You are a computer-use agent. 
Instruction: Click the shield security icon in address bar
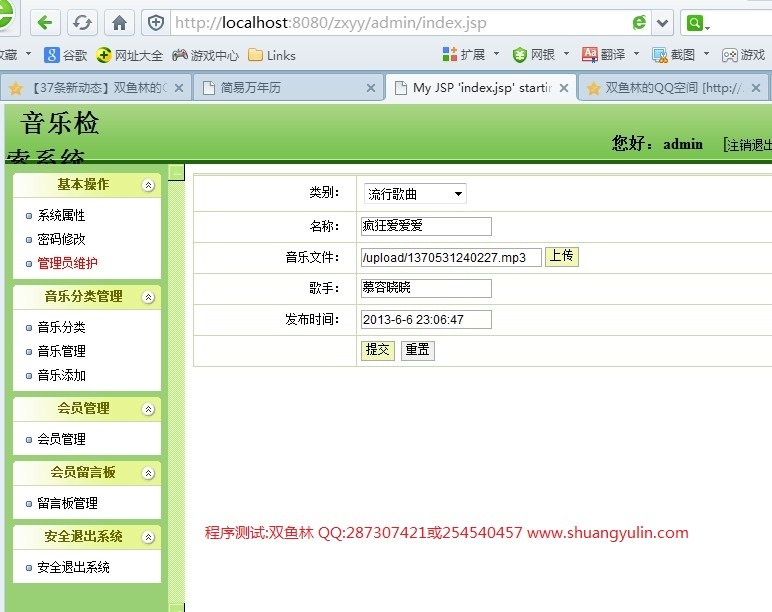tap(156, 23)
